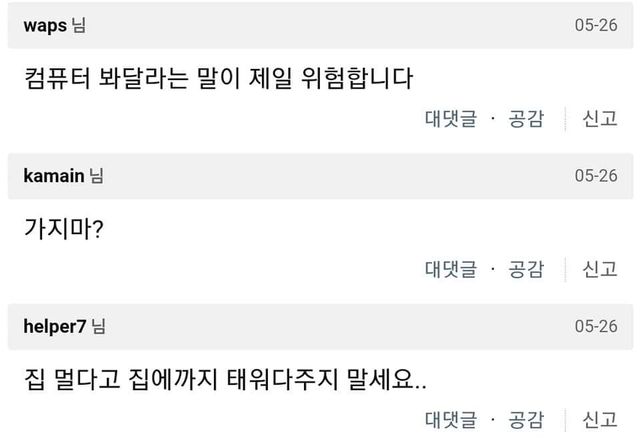Click the 05-26 date on kamain's comment
This screenshot has height=445, width=640.
596,177
